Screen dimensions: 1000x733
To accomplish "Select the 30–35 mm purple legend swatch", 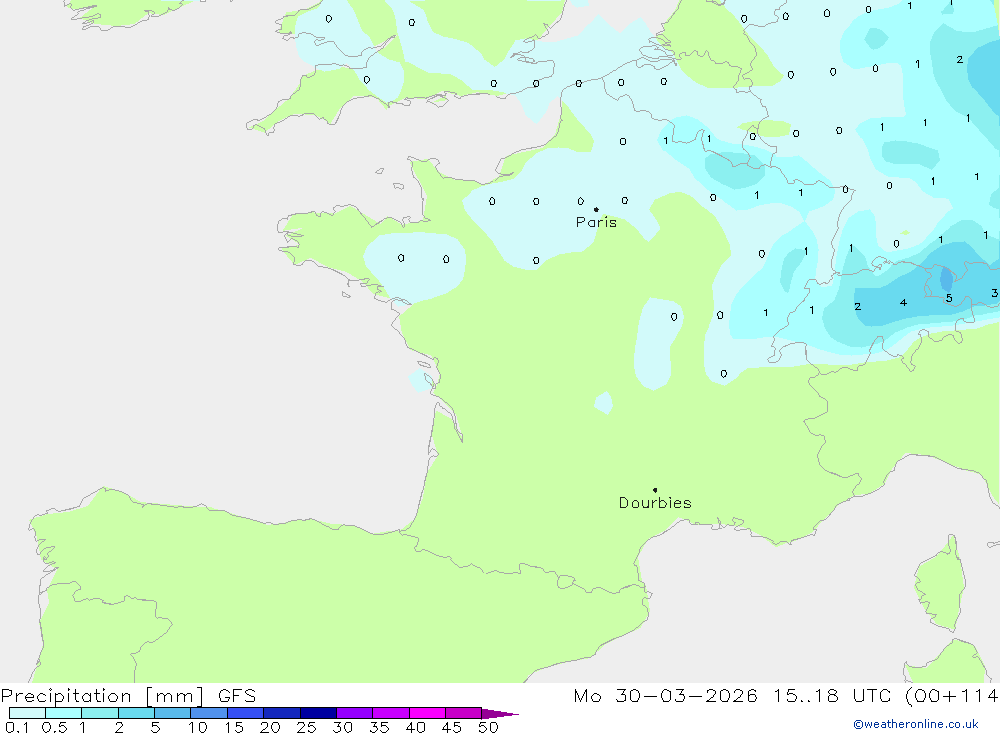I will pyautogui.click(x=355, y=713).
